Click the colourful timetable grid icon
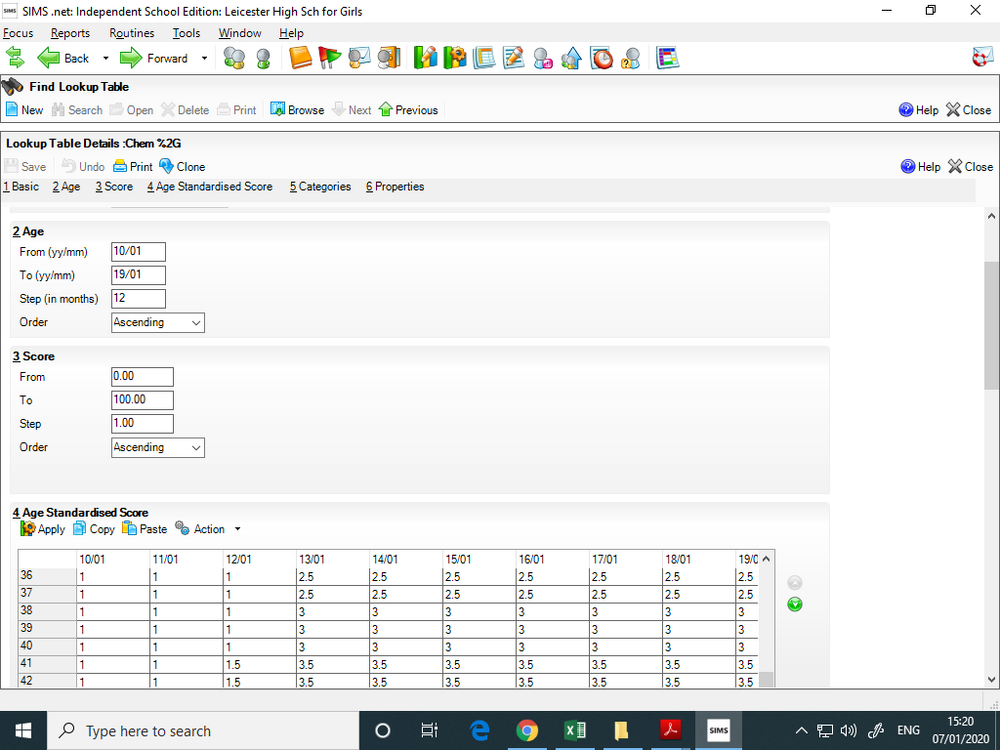Image resolution: width=1000 pixels, height=750 pixels. pyautogui.click(x=668, y=58)
